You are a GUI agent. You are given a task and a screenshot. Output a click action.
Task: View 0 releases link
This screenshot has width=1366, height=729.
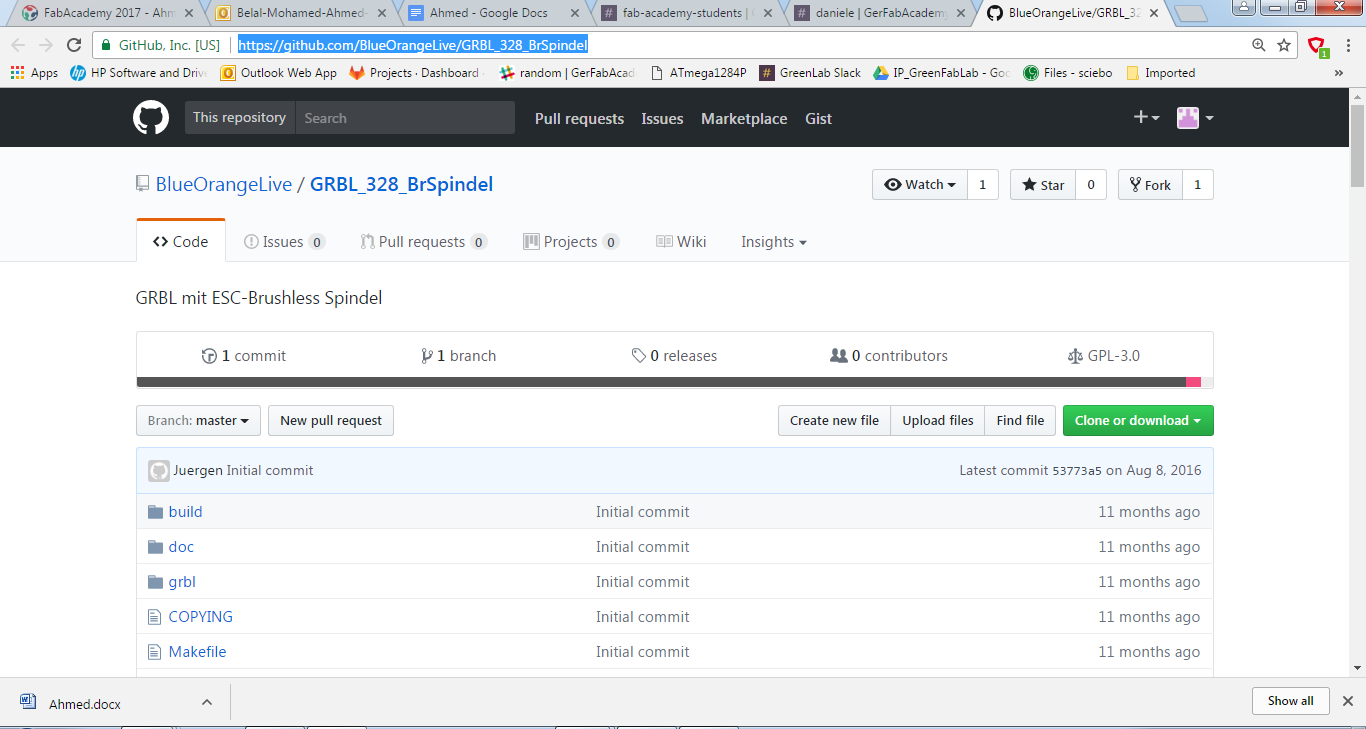tap(674, 356)
